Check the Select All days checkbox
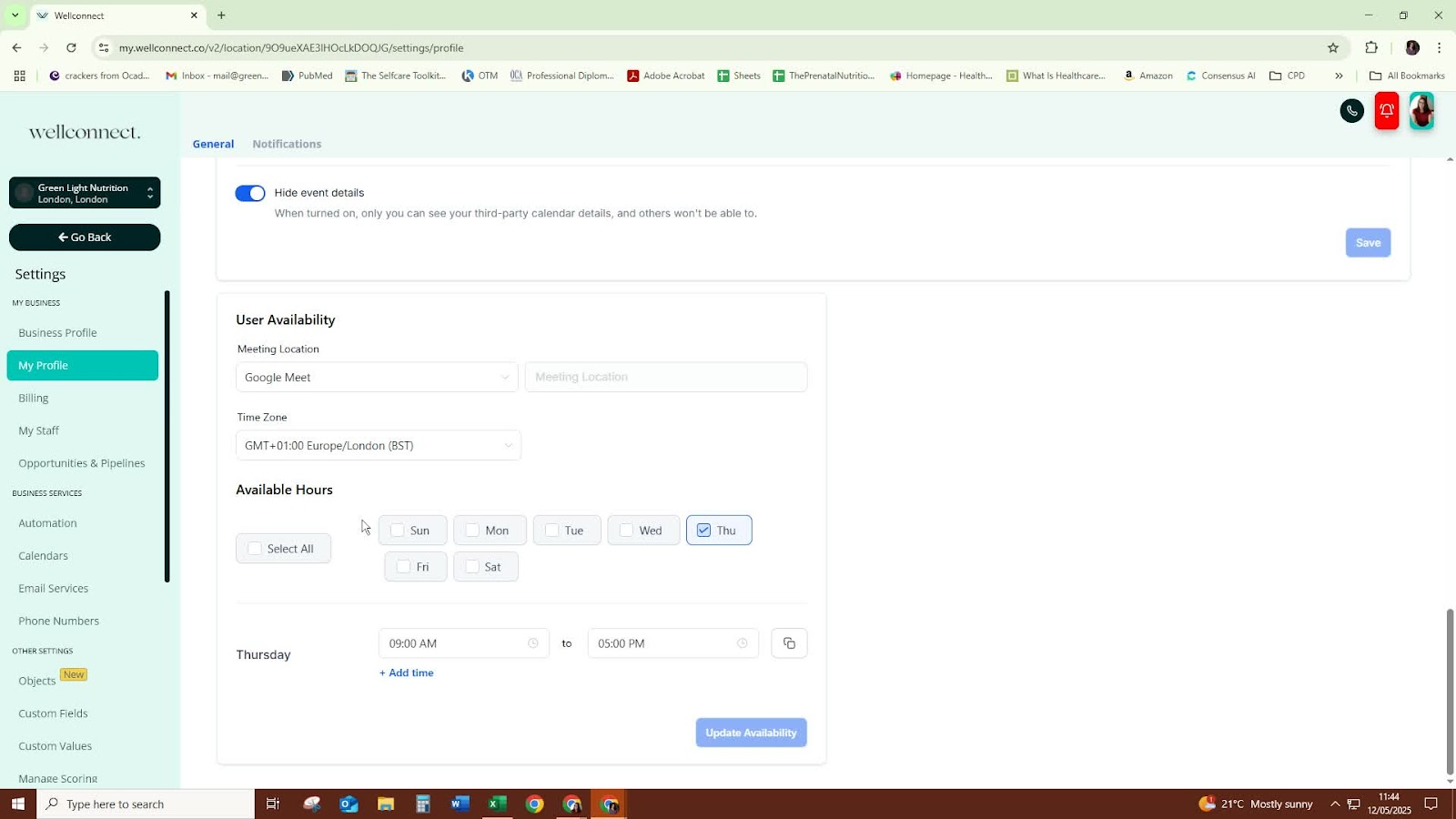 255,549
